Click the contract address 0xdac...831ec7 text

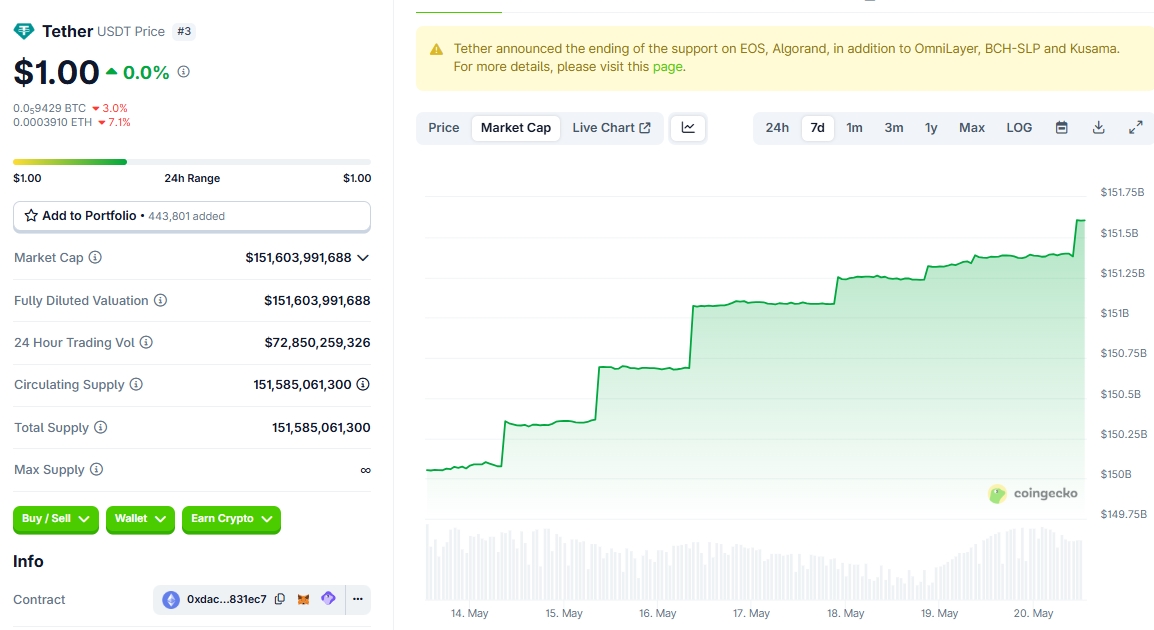pos(227,599)
